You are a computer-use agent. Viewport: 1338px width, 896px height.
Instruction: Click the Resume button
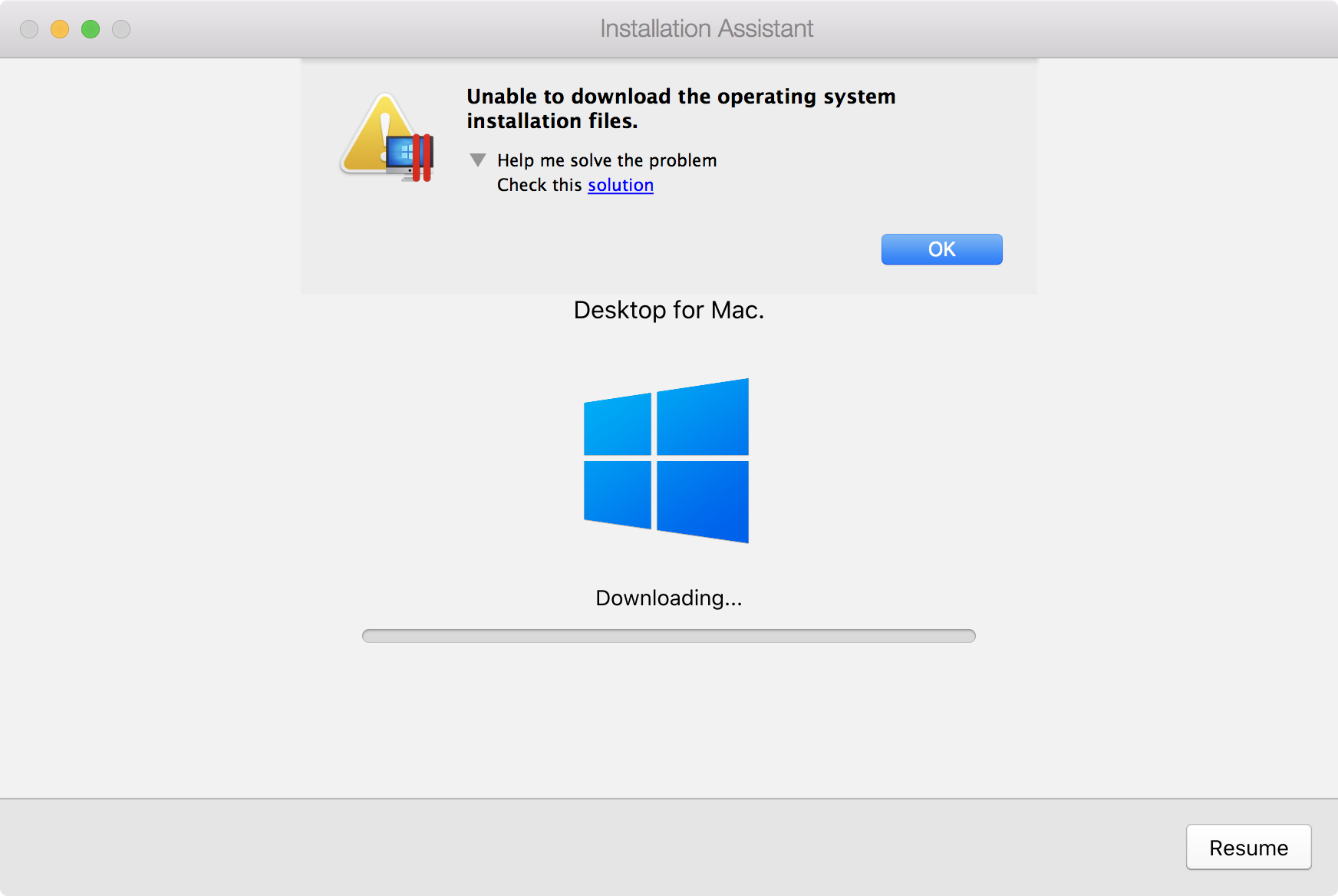pos(1248,847)
